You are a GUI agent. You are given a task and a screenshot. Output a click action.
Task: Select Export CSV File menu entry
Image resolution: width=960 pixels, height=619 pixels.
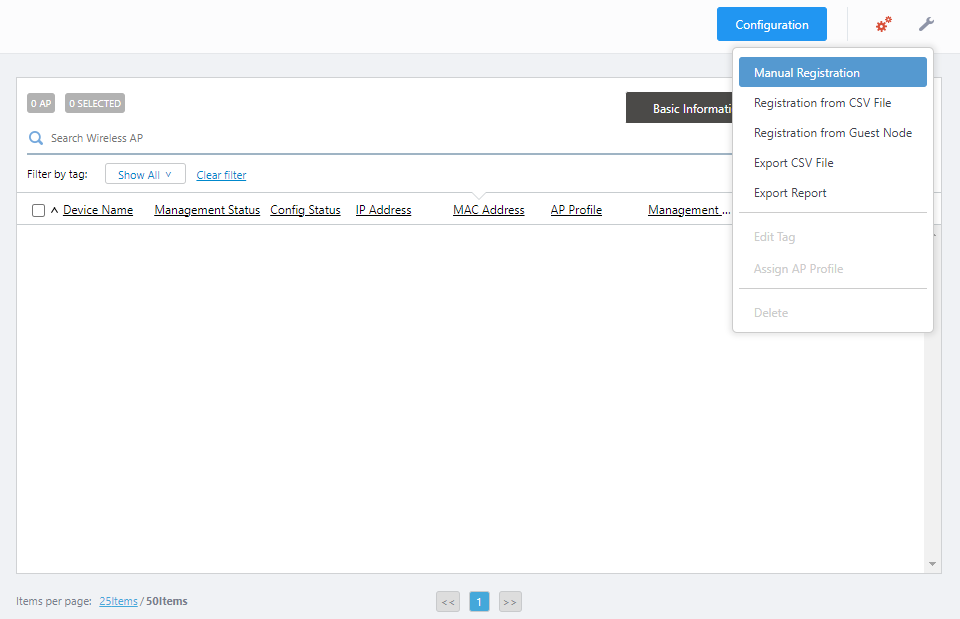click(x=793, y=163)
